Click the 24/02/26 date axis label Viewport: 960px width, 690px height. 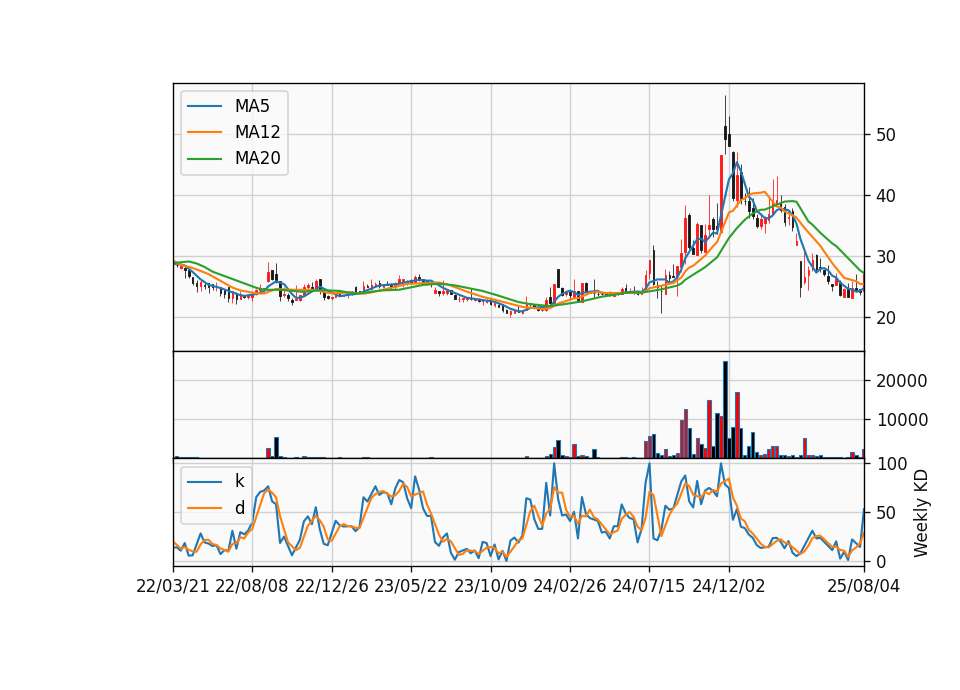coord(569,586)
